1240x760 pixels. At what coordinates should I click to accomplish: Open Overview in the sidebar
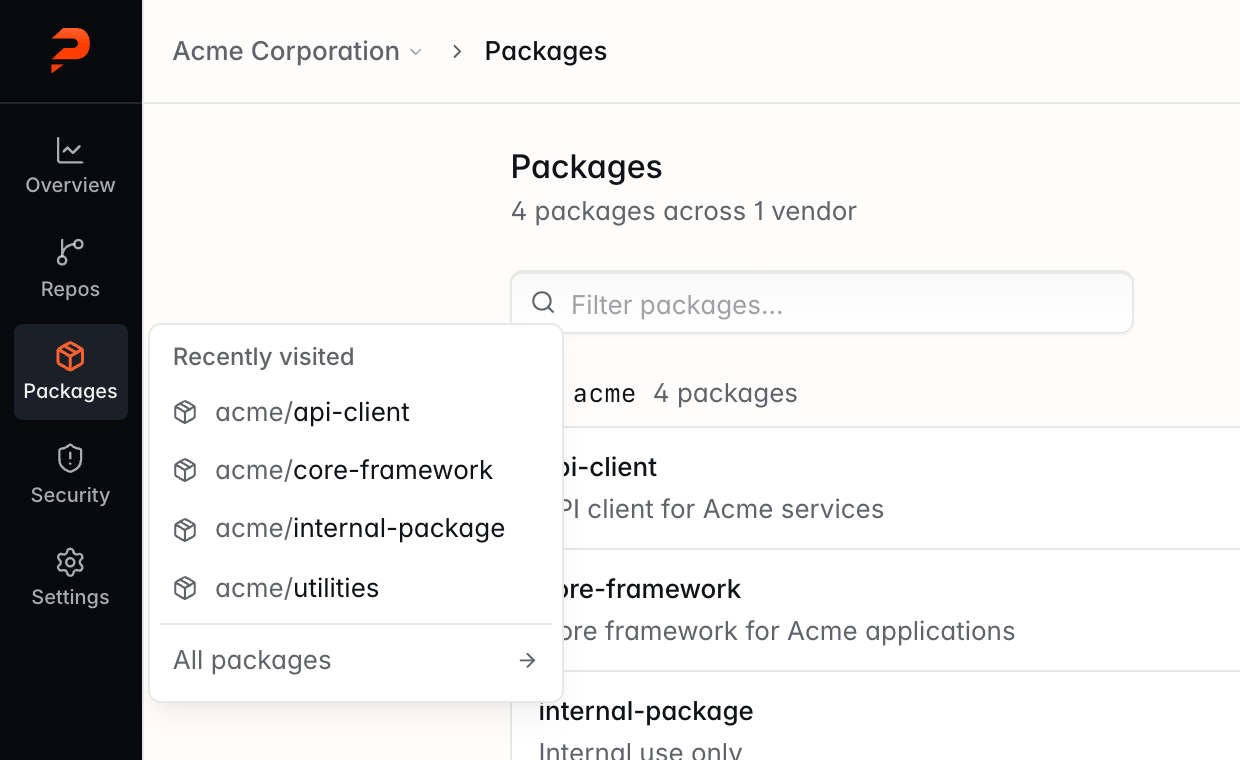[71, 166]
